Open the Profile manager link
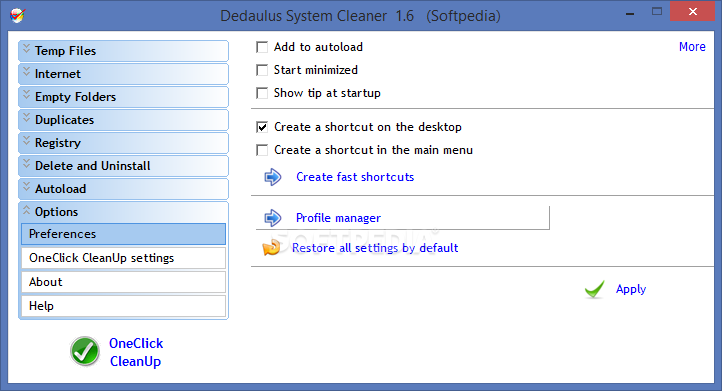 338,218
